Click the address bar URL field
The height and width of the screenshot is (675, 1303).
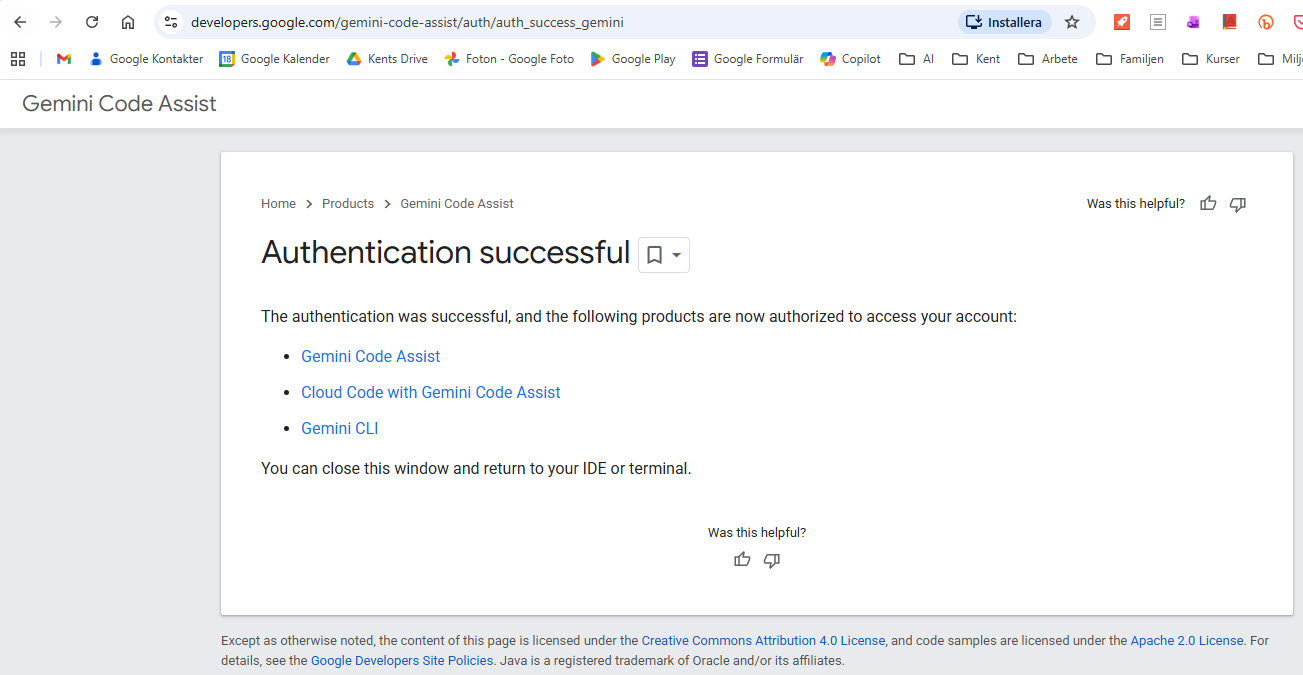pos(560,22)
